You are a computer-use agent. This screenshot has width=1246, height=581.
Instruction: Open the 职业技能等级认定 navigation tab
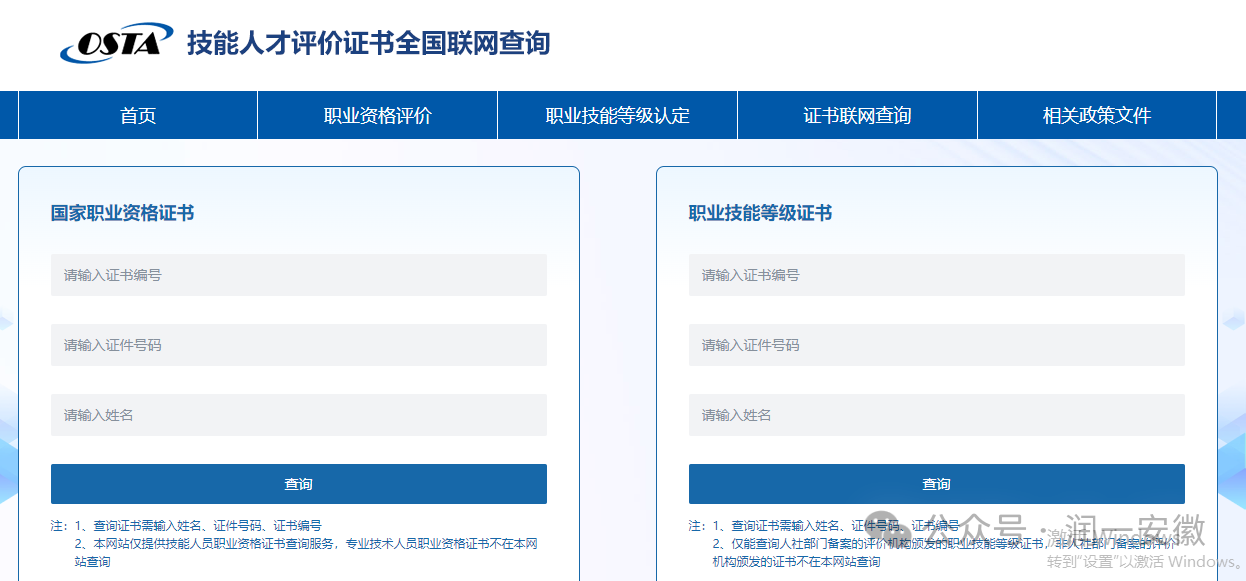pyautogui.click(x=618, y=115)
